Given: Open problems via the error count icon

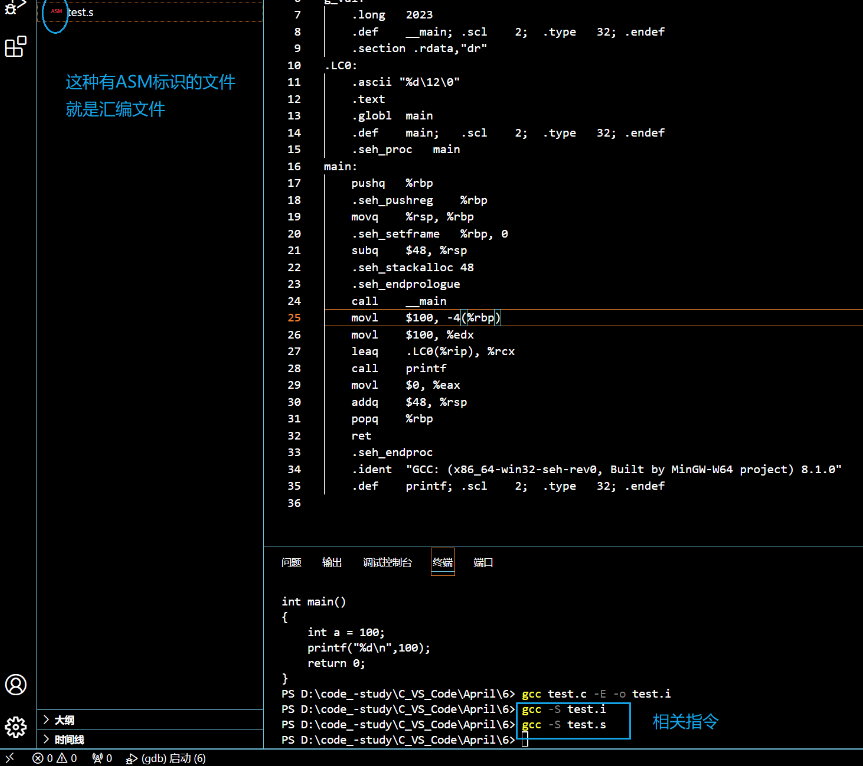Looking at the screenshot, I should coord(37,758).
